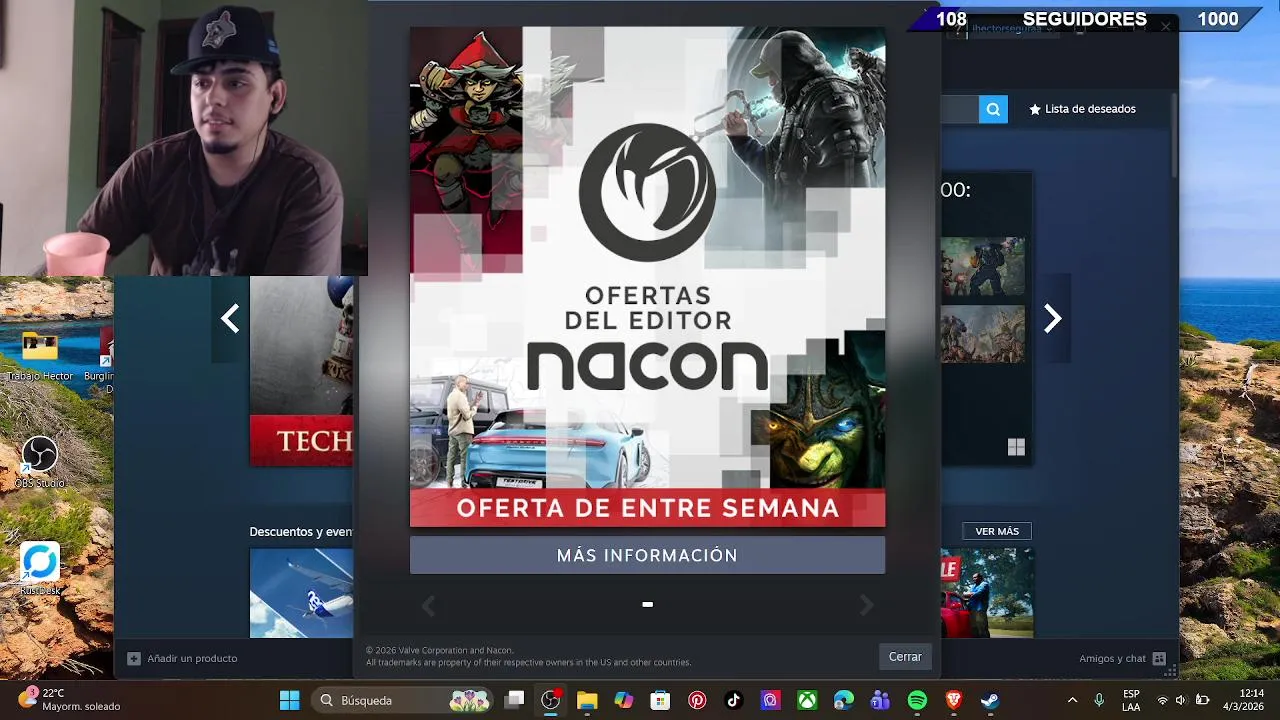Switch to OBS Studio in taskbar
The height and width of the screenshot is (720, 1280).
[551, 700]
